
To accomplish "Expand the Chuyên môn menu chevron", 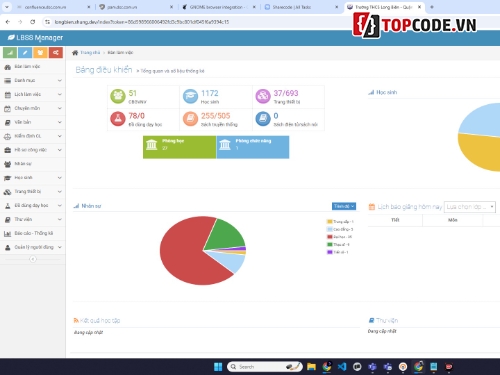I will point(60,108).
